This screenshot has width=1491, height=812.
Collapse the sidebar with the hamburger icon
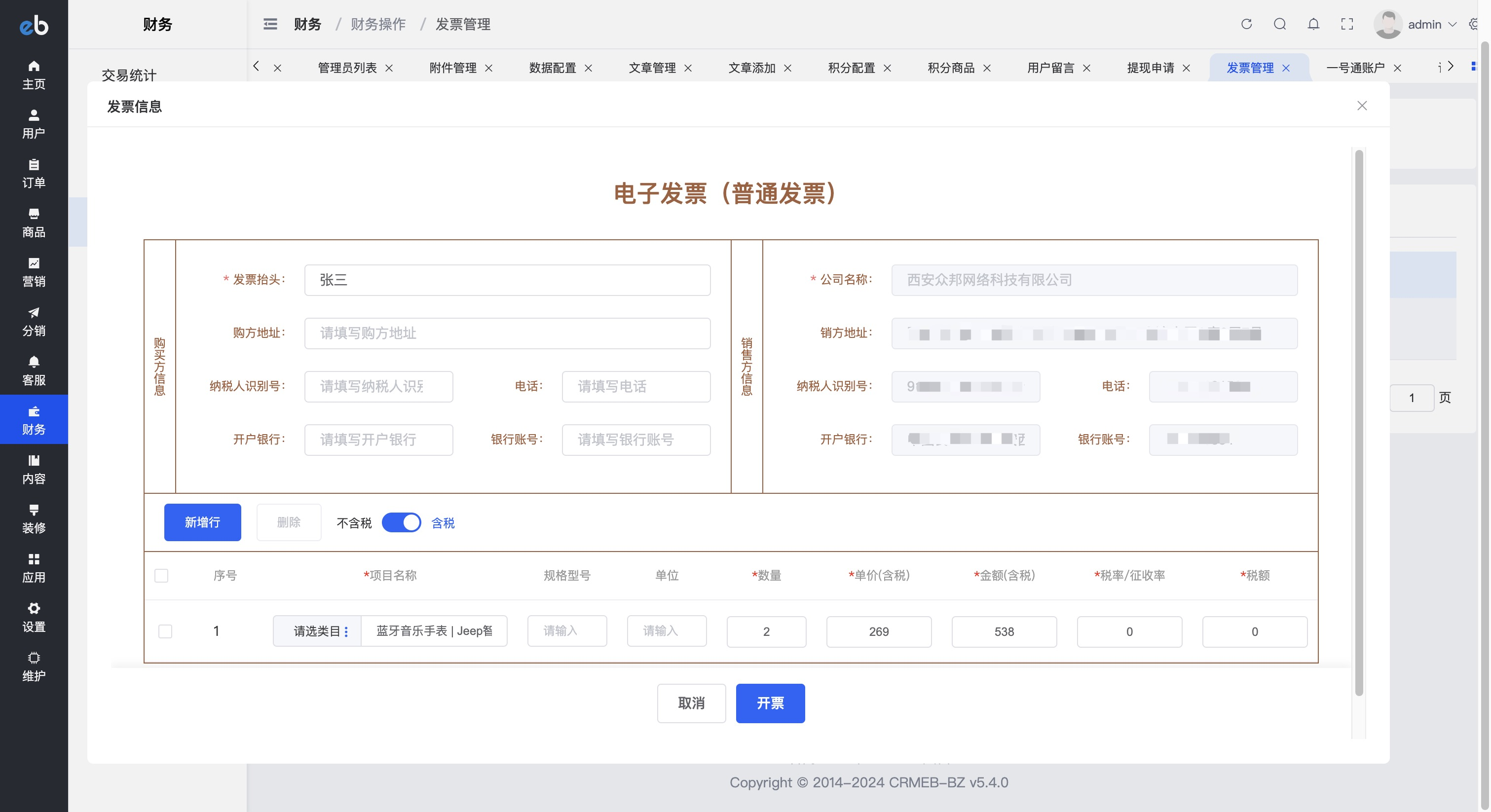tap(270, 24)
